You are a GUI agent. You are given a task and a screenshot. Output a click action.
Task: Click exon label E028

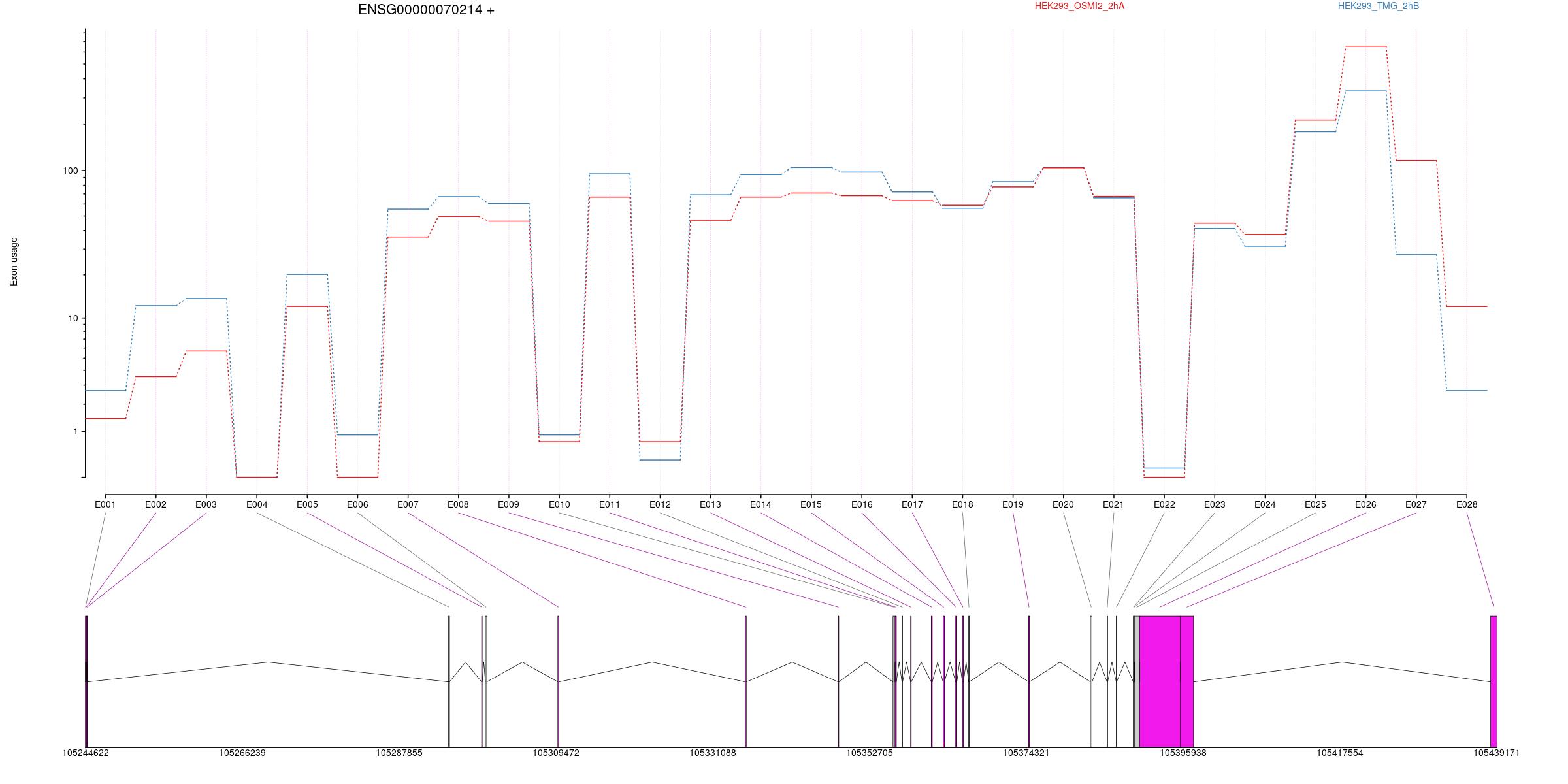click(1467, 504)
